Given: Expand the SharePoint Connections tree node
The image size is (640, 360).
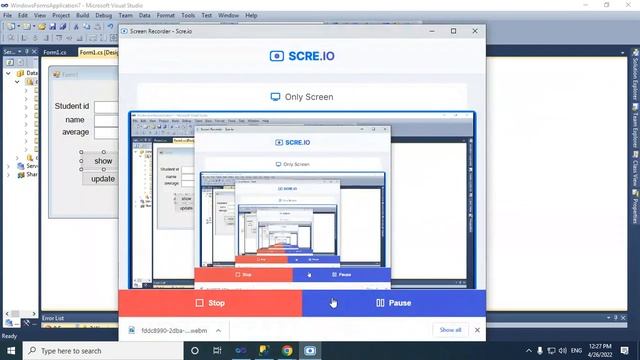Looking at the screenshot, I should (x=8, y=175).
